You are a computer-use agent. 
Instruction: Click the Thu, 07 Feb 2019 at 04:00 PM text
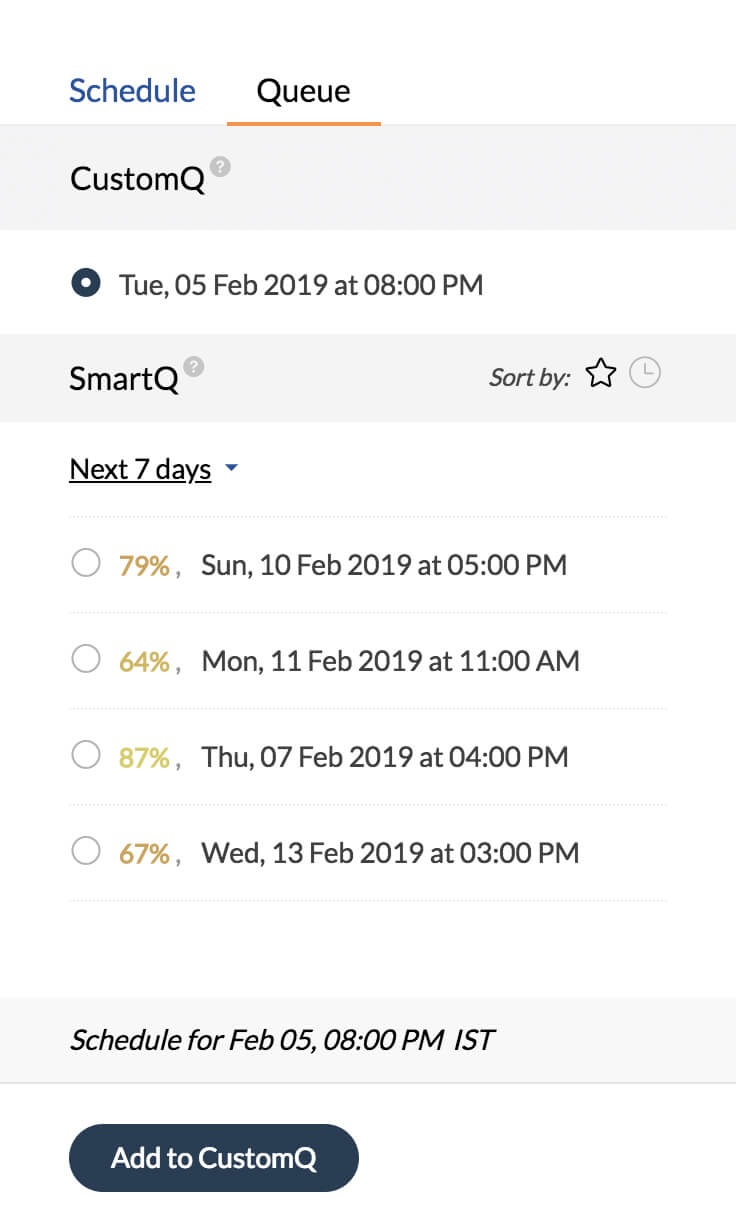[x=385, y=757]
